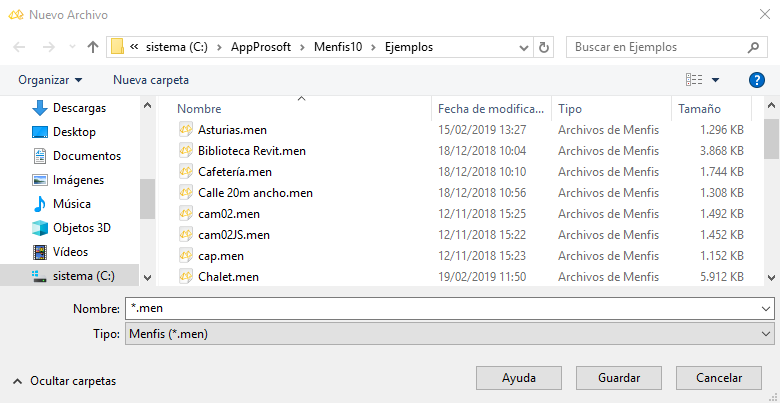Create a Nueva carpeta
This screenshot has height=403, width=780.
pyautogui.click(x=151, y=80)
